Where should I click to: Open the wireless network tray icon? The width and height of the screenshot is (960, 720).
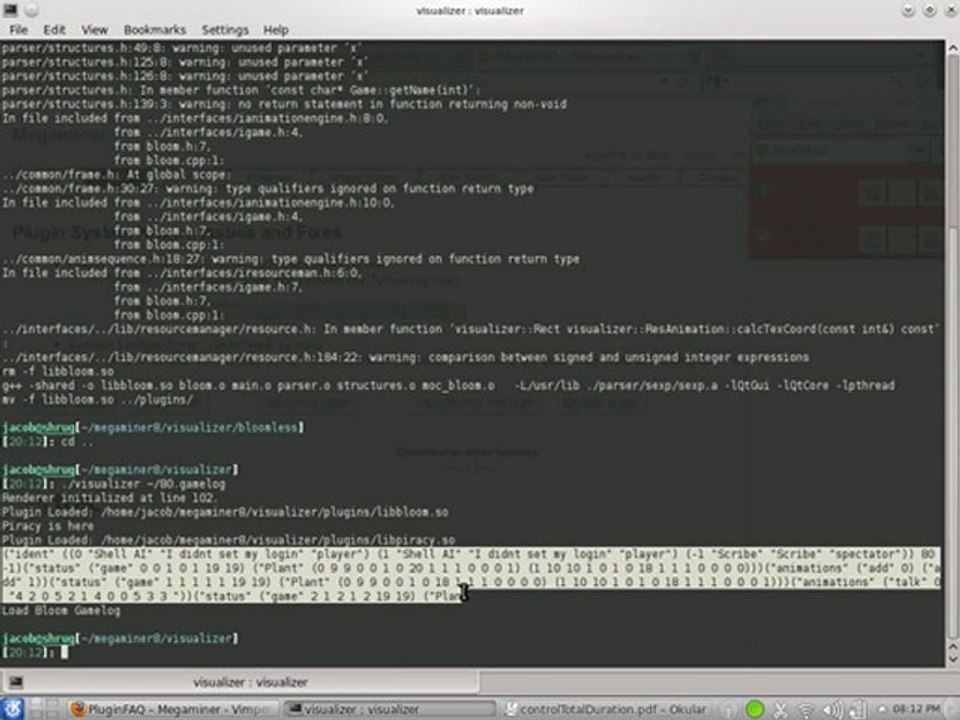click(806, 710)
